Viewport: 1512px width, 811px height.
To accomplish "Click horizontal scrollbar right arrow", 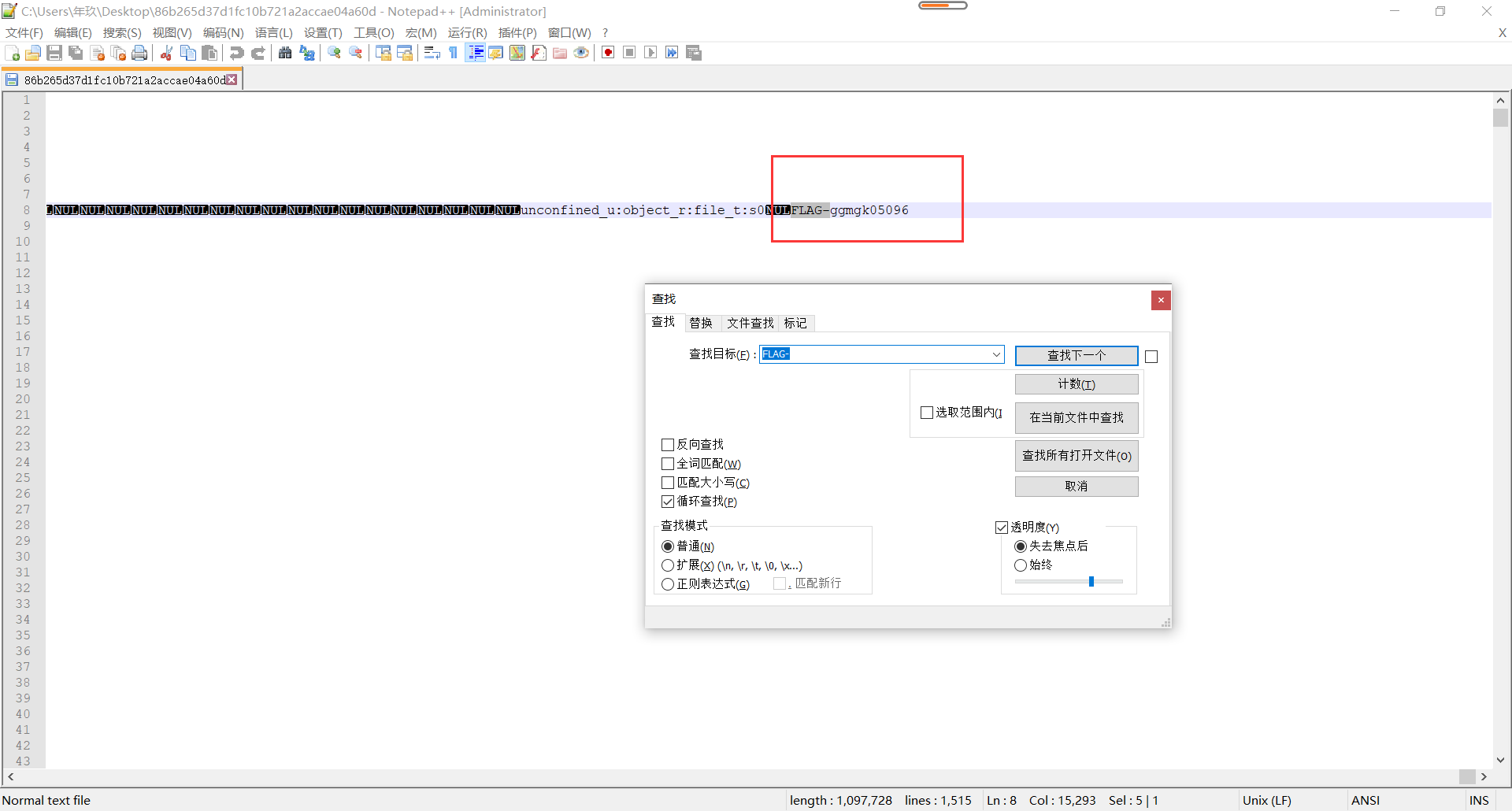I will [1484, 776].
